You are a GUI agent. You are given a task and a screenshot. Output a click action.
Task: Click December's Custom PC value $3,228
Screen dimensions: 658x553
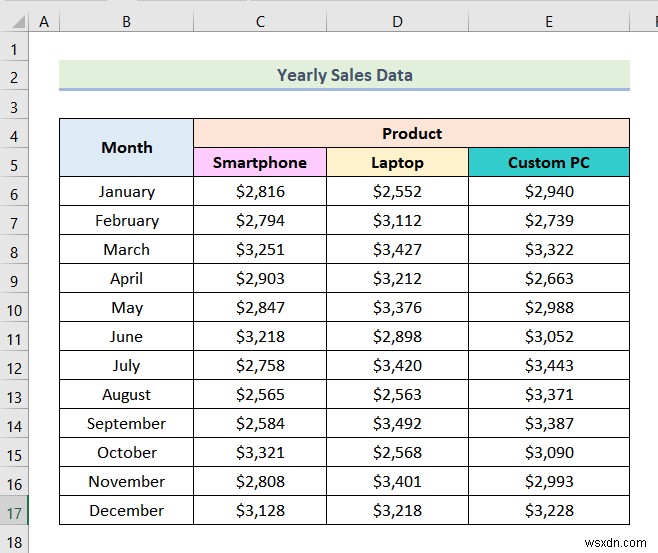point(548,511)
